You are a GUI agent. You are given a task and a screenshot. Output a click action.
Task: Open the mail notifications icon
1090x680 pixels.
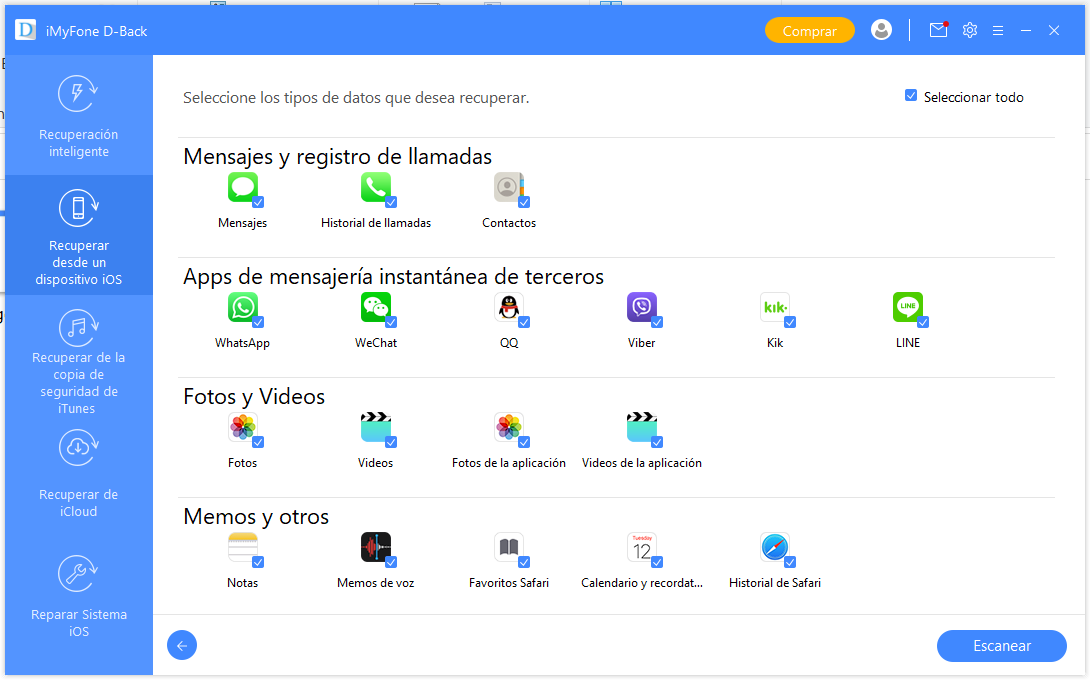click(938, 30)
